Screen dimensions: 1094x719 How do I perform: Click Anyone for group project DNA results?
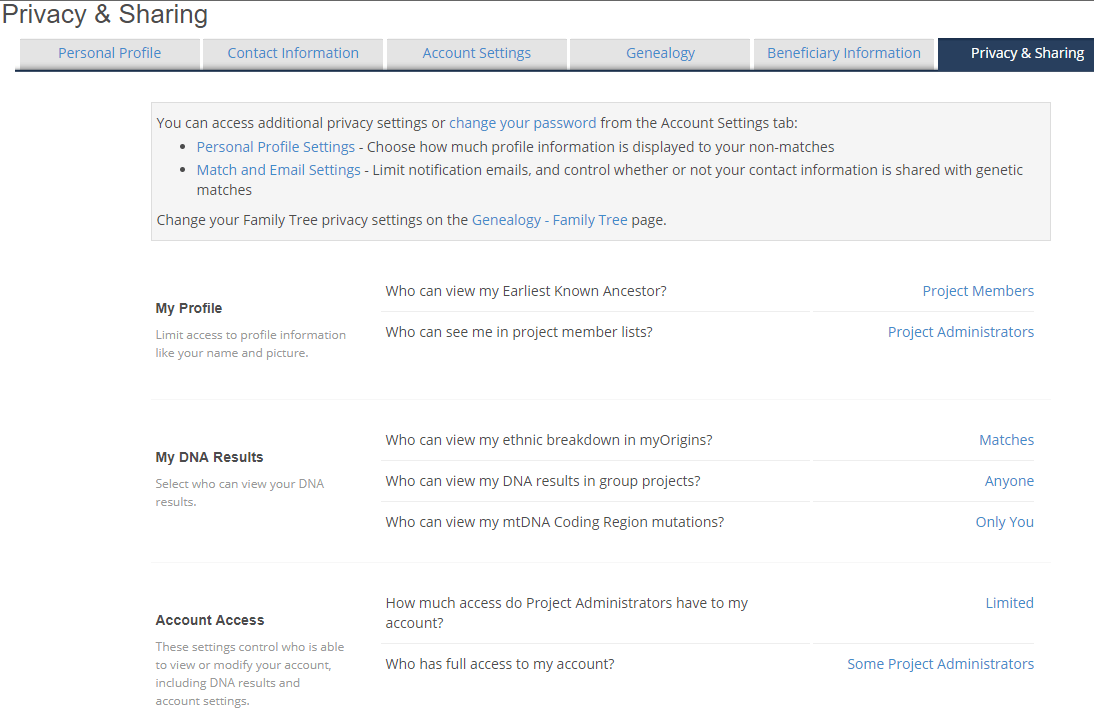tap(1009, 481)
